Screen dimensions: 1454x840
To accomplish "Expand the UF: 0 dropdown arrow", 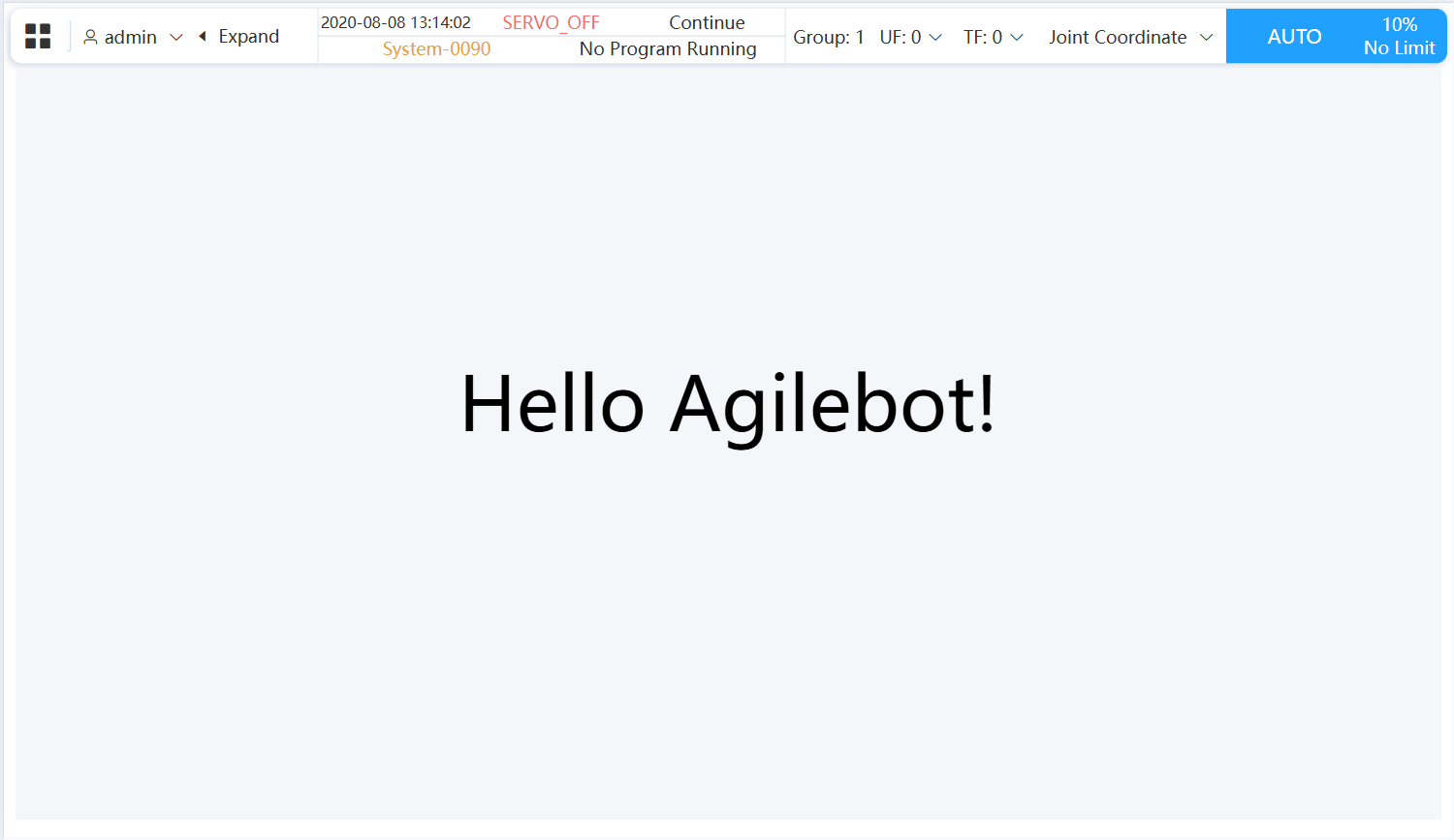I will pos(935,38).
